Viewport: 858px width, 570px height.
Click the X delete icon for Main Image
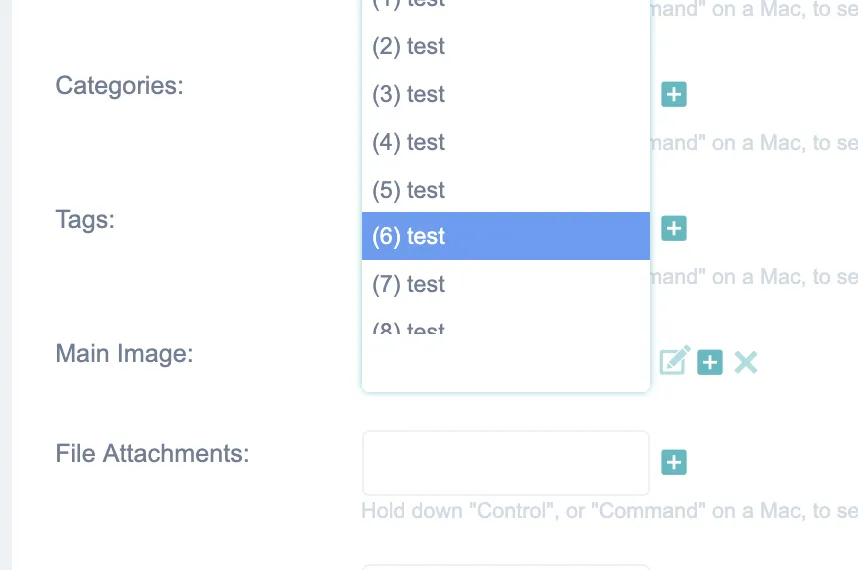pos(746,362)
